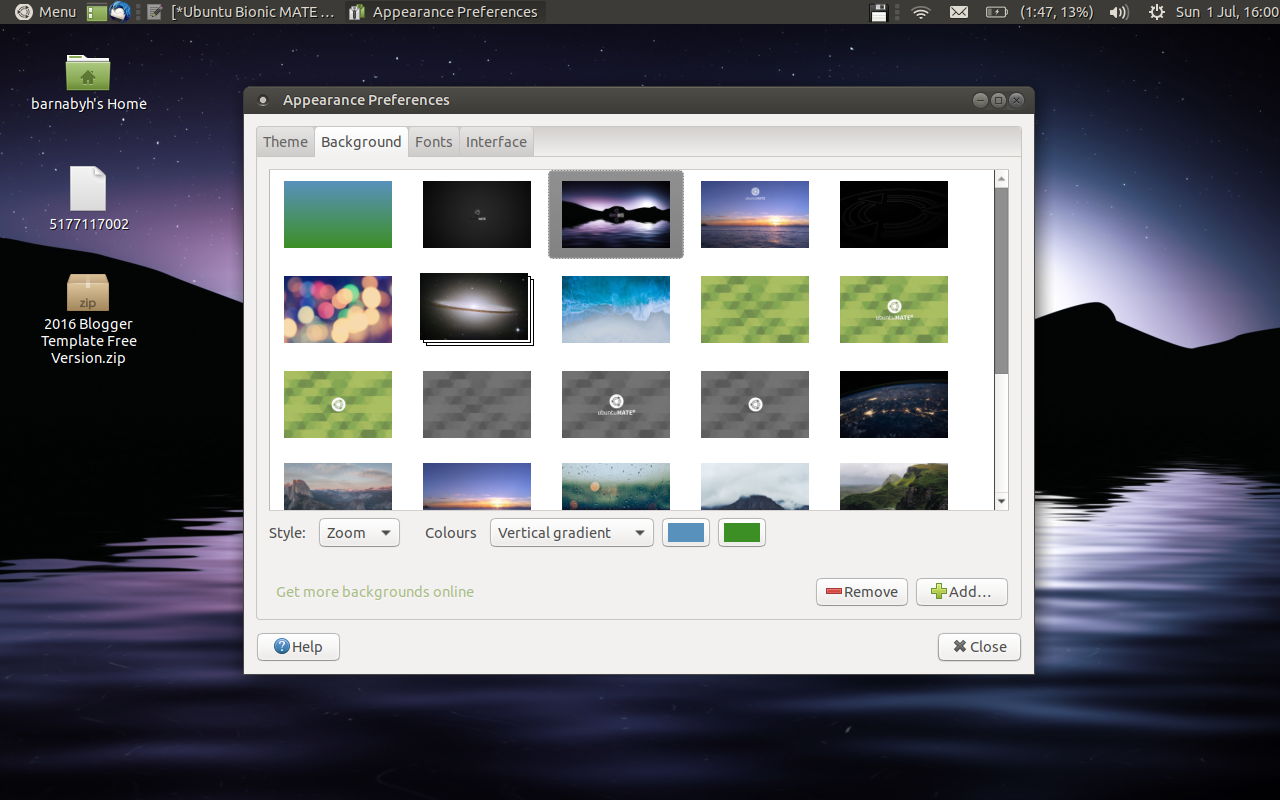Open the Style dropdown showing Zoom
Image resolution: width=1280 pixels, height=800 pixels.
pyautogui.click(x=359, y=533)
